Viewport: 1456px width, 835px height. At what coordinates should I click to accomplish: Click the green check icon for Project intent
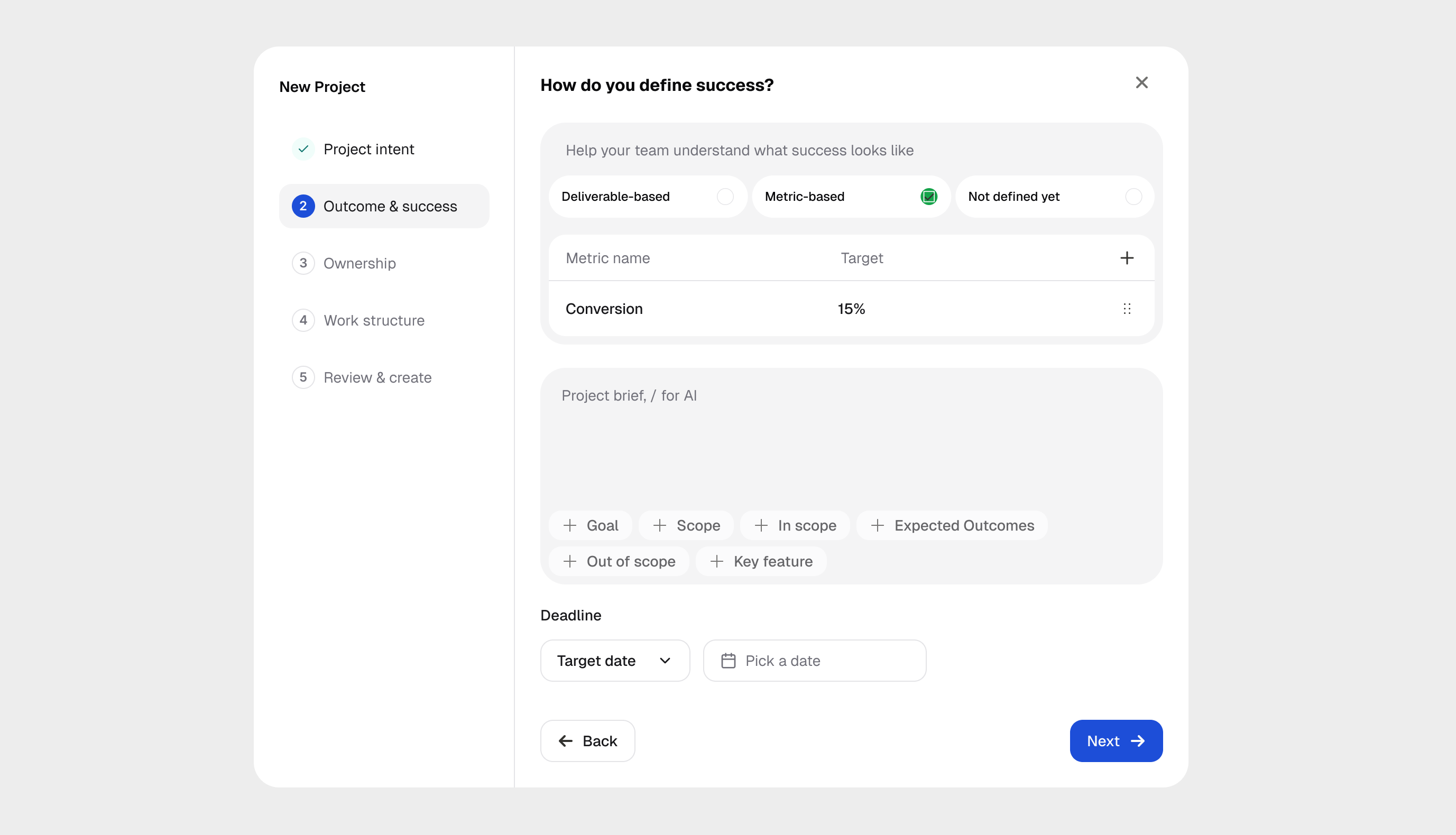[x=303, y=149]
